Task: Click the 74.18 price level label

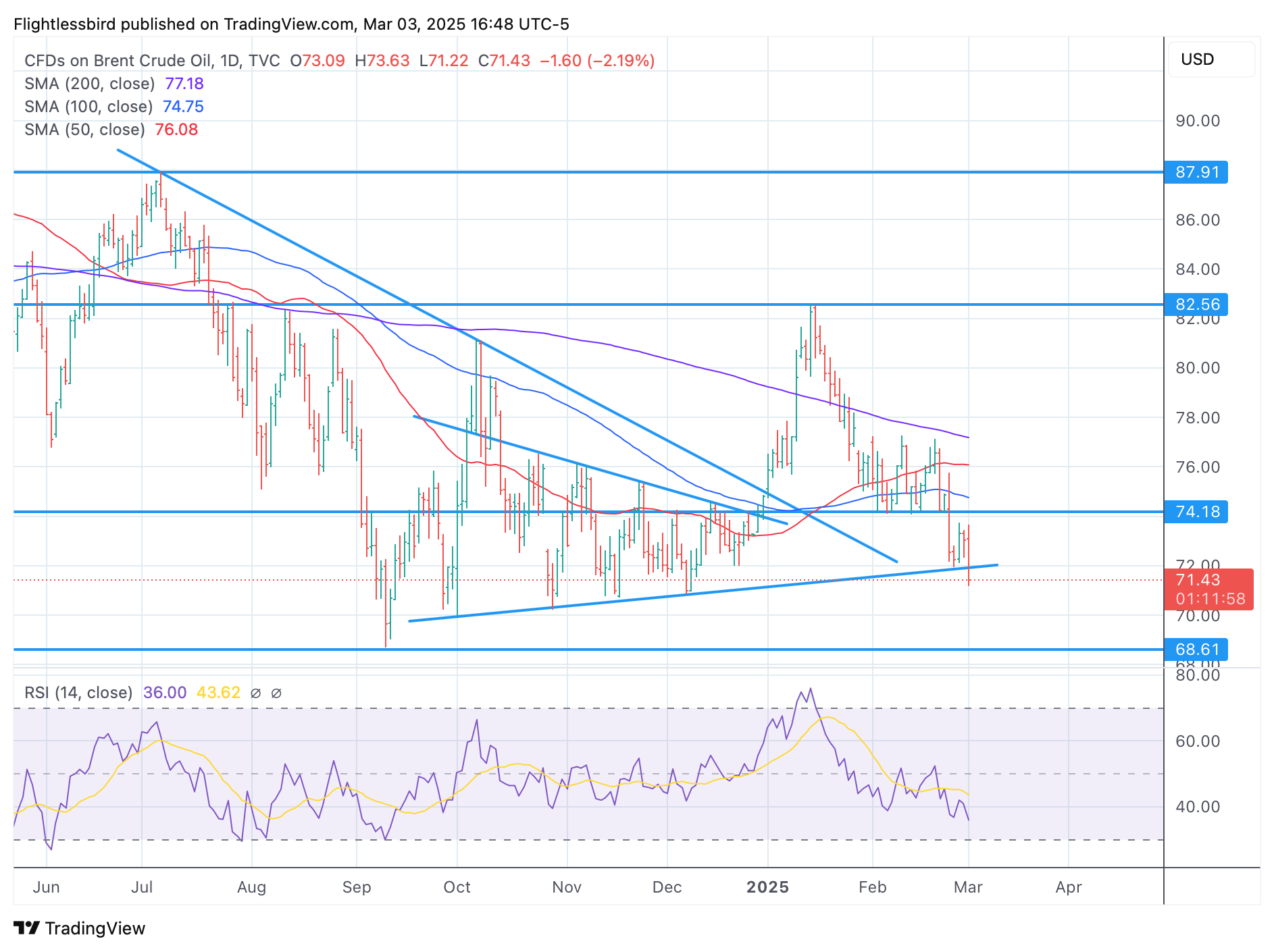Action: point(1196,512)
